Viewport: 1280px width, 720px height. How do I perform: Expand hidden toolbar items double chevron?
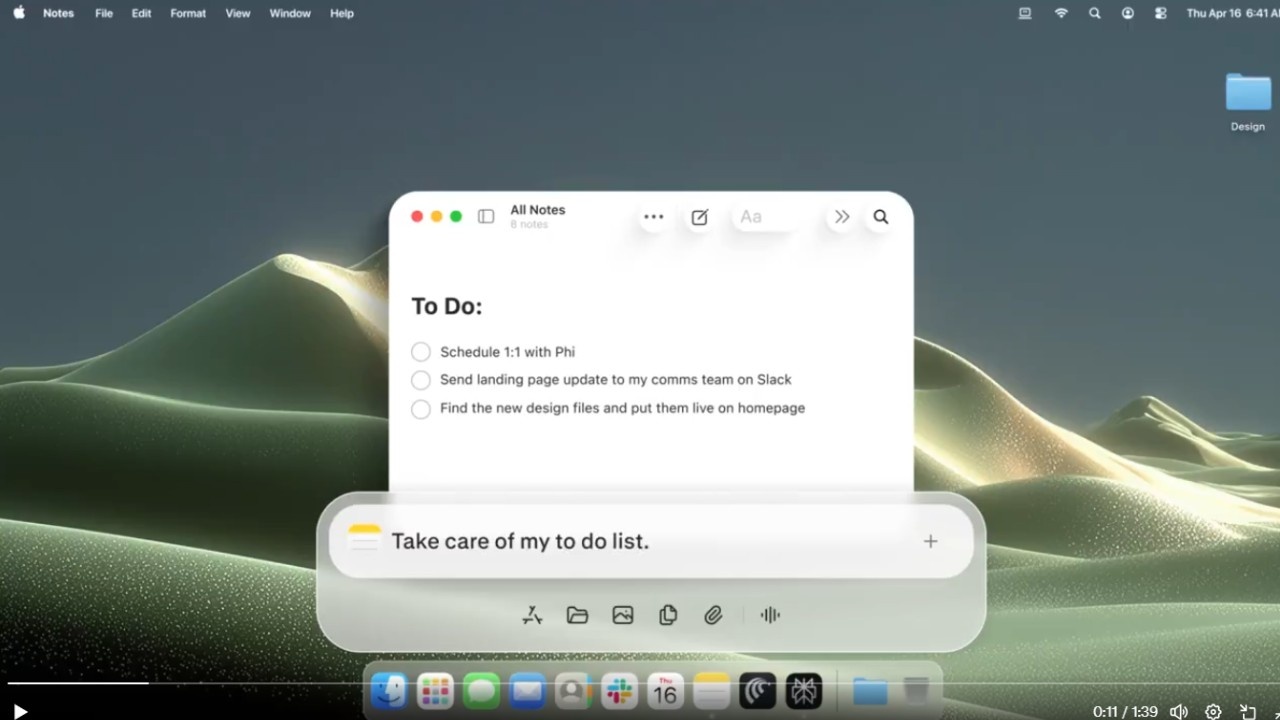pos(842,217)
